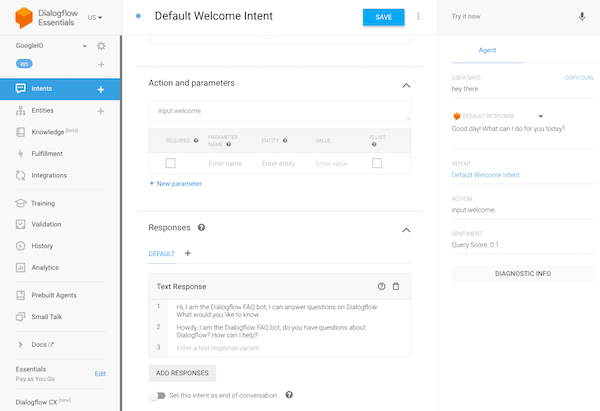This screenshot has width=600, height=411.
Task: Click the COPY CURL link
Action: coord(578,77)
